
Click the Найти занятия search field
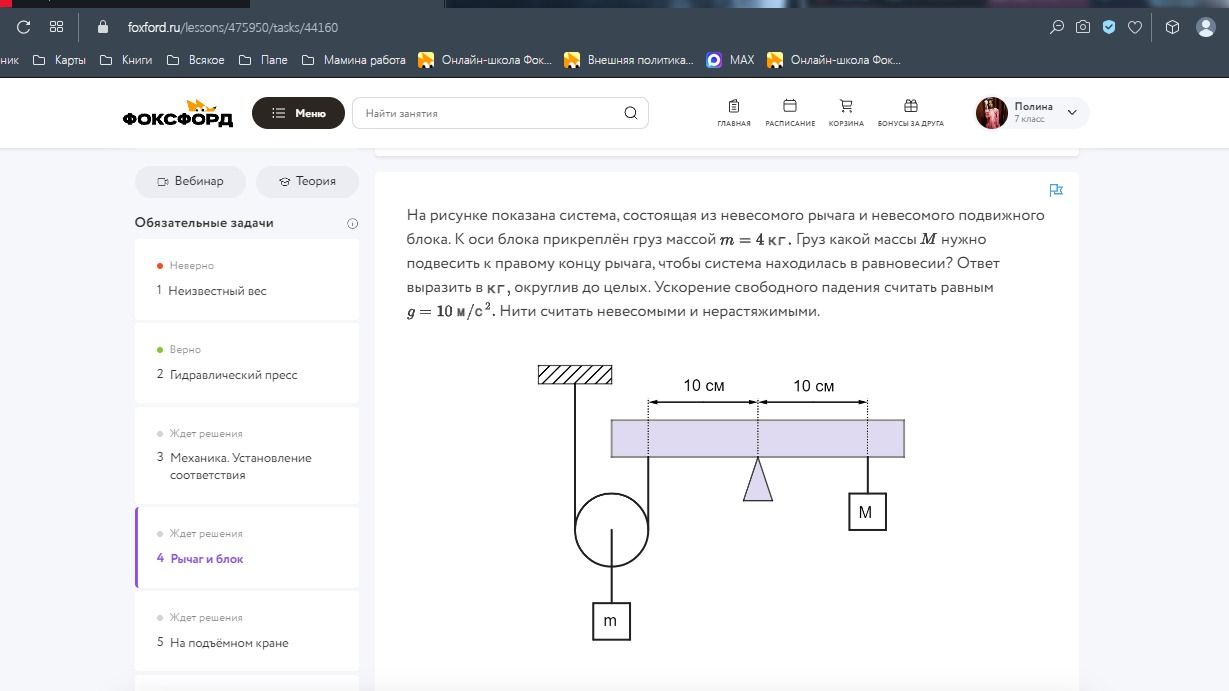tap(500, 113)
